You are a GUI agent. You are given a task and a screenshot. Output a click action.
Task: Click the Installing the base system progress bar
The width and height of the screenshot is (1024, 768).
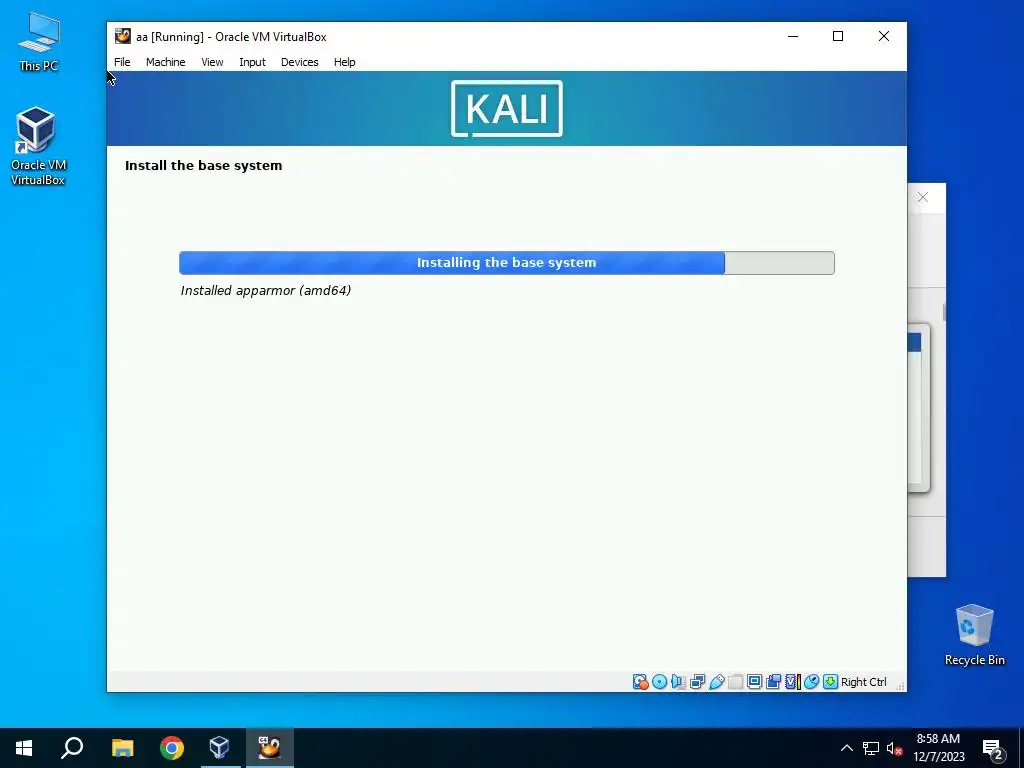coord(507,263)
